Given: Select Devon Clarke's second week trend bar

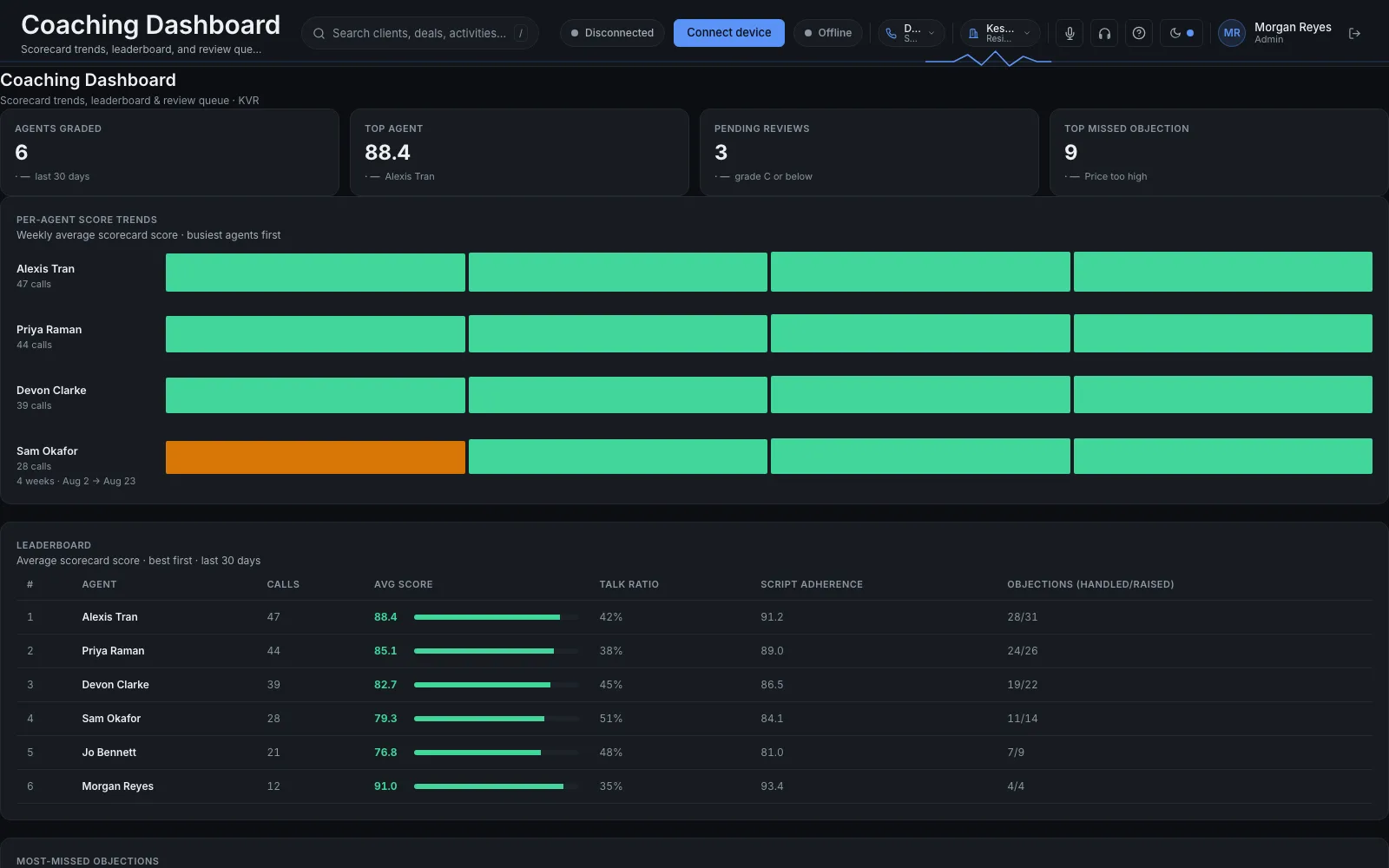Looking at the screenshot, I should [x=618, y=394].
